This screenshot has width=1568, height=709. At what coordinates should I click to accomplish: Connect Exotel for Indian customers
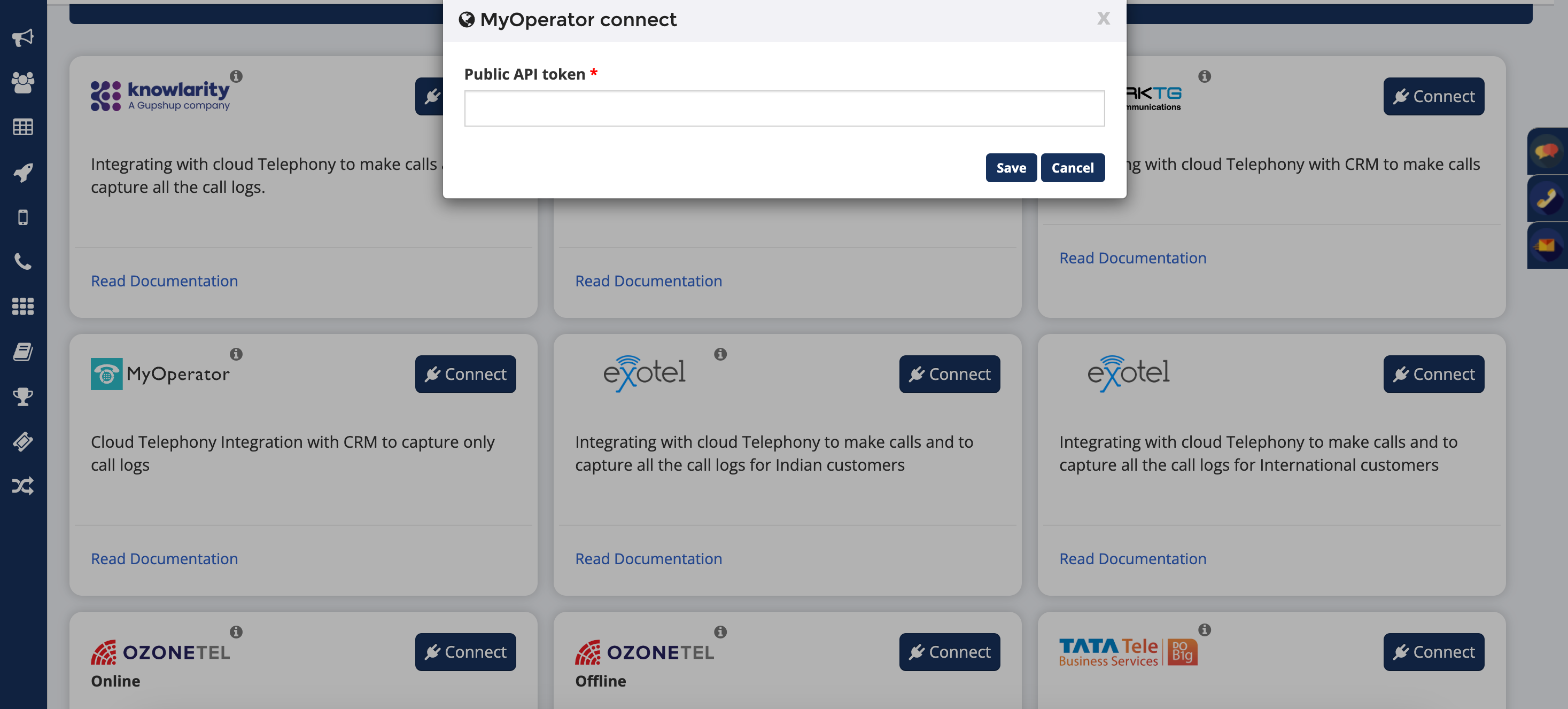949,373
